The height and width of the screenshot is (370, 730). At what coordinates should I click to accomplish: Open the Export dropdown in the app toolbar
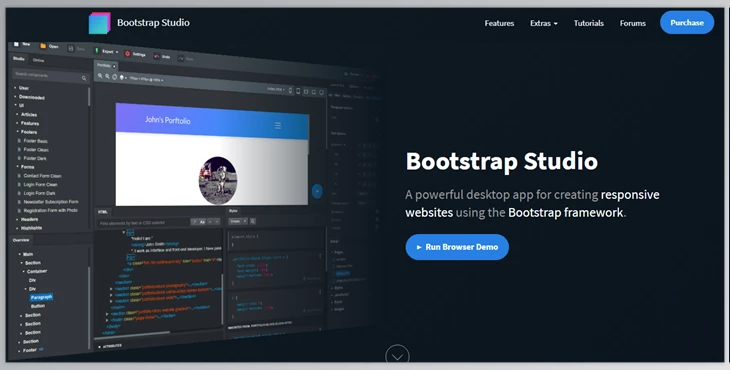coord(107,51)
